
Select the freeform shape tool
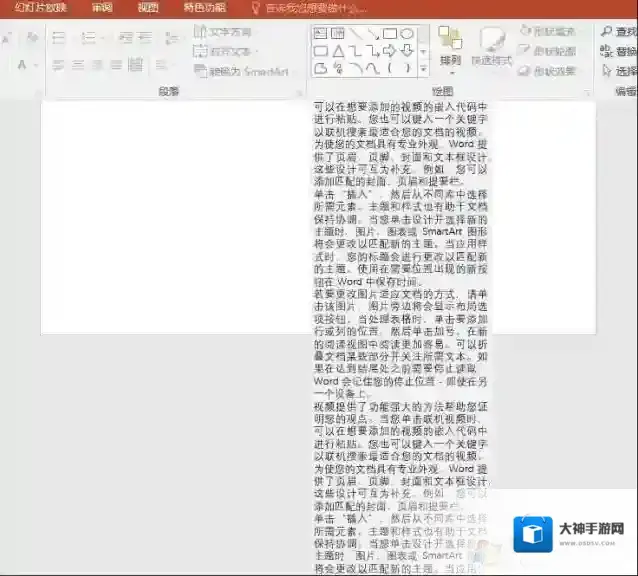click(x=321, y=68)
